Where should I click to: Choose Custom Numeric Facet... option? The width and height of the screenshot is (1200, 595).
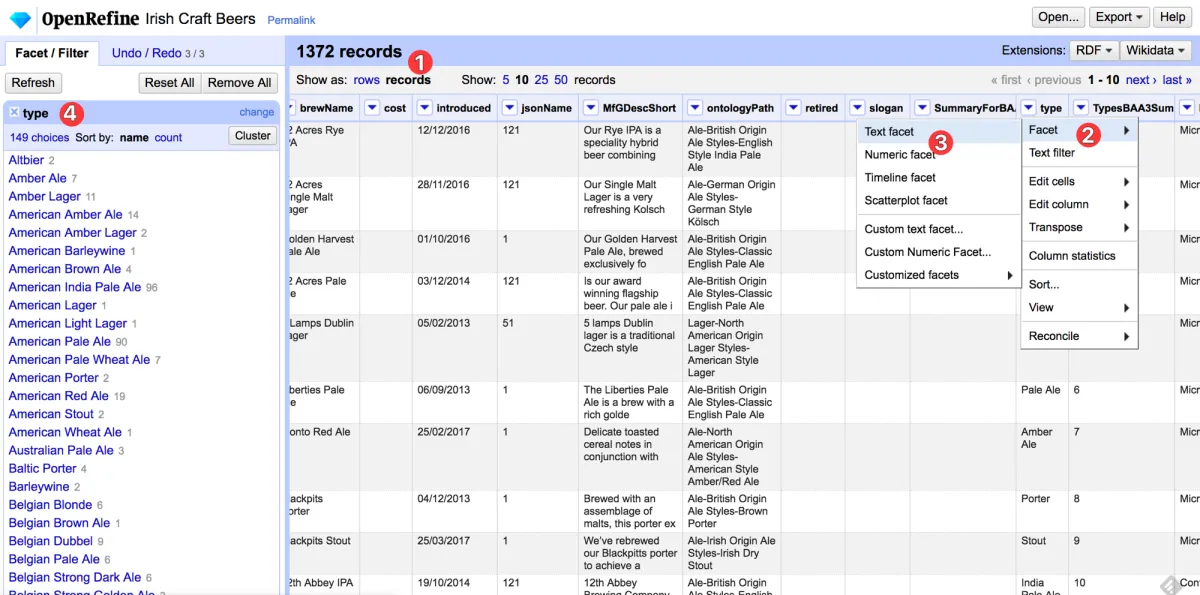pyautogui.click(x=938, y=252)
